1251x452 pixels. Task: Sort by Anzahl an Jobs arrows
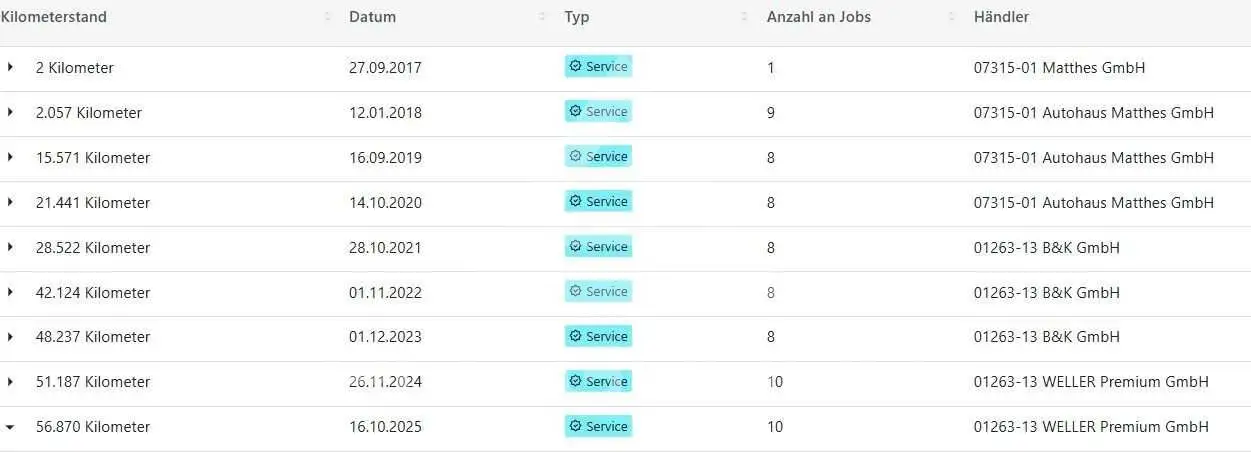[953, 17]
